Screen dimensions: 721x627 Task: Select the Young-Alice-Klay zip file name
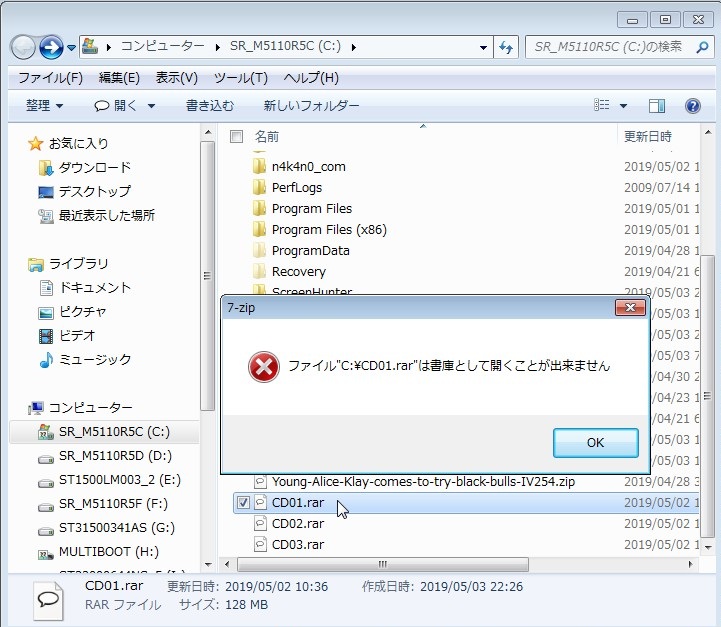coord(423,482)
